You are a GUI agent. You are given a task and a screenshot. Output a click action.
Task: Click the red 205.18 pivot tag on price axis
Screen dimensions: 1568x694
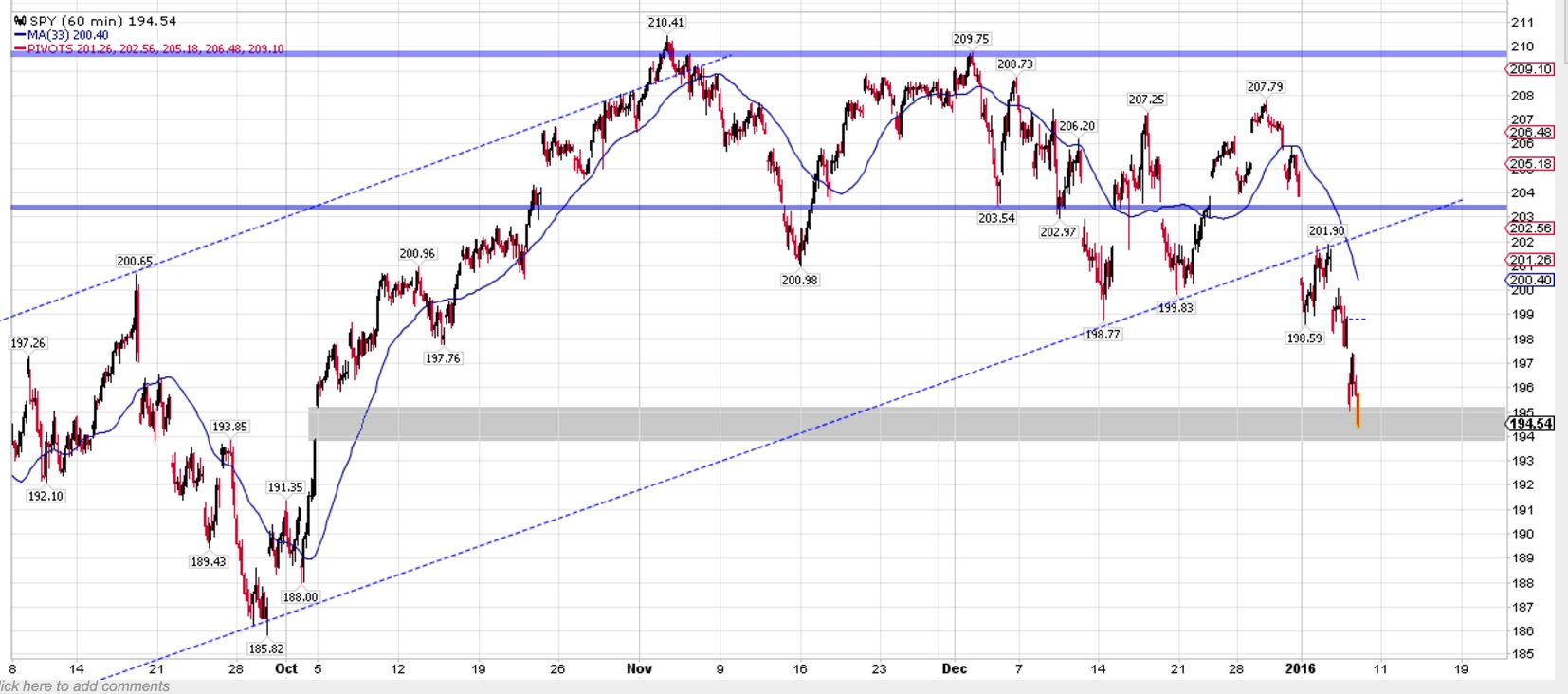click(1531, 164)
